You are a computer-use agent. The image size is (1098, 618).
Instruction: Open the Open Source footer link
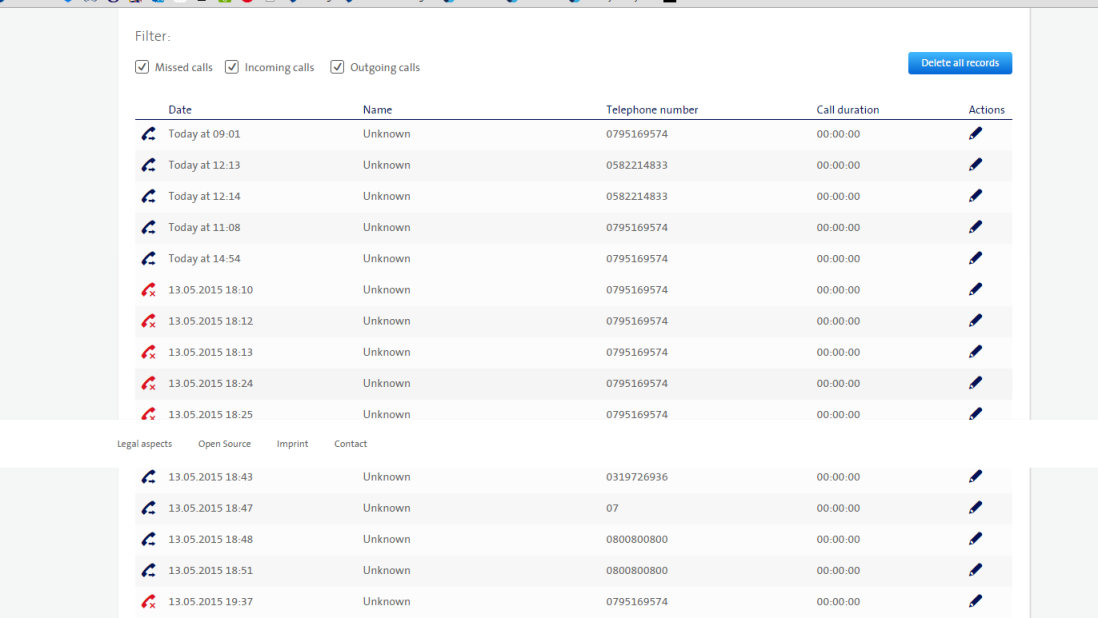224,444
